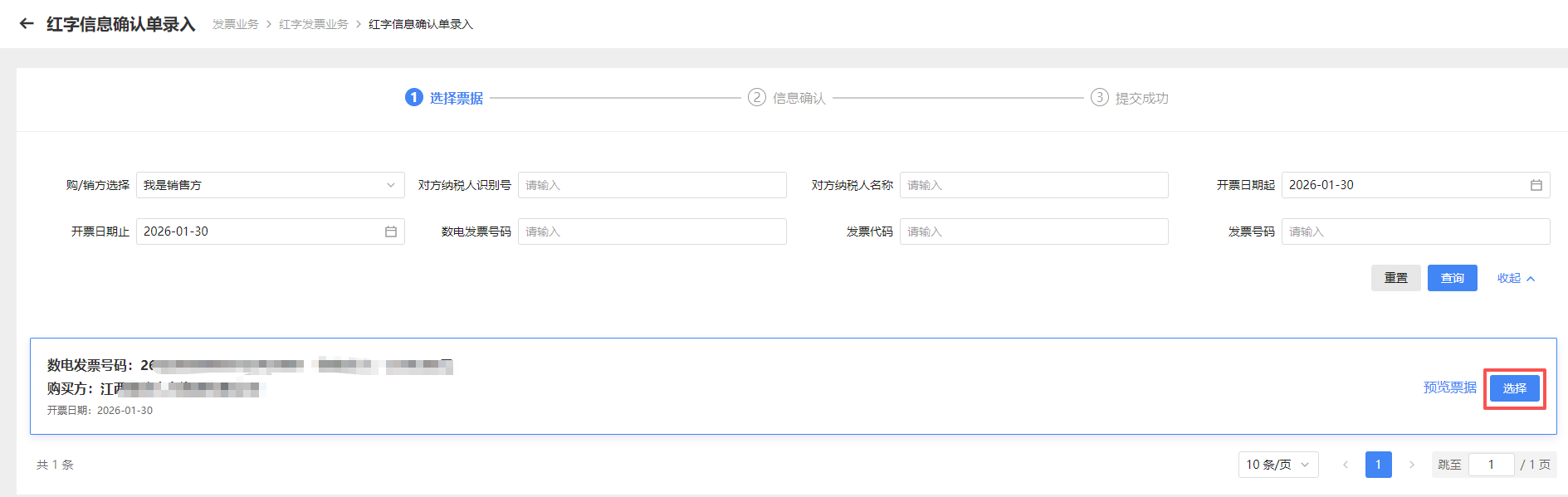Image resolution: width=1568 pixels, height=497 pixels.
Task: Click page title 红字信息确认单录入
Action: 121,24
